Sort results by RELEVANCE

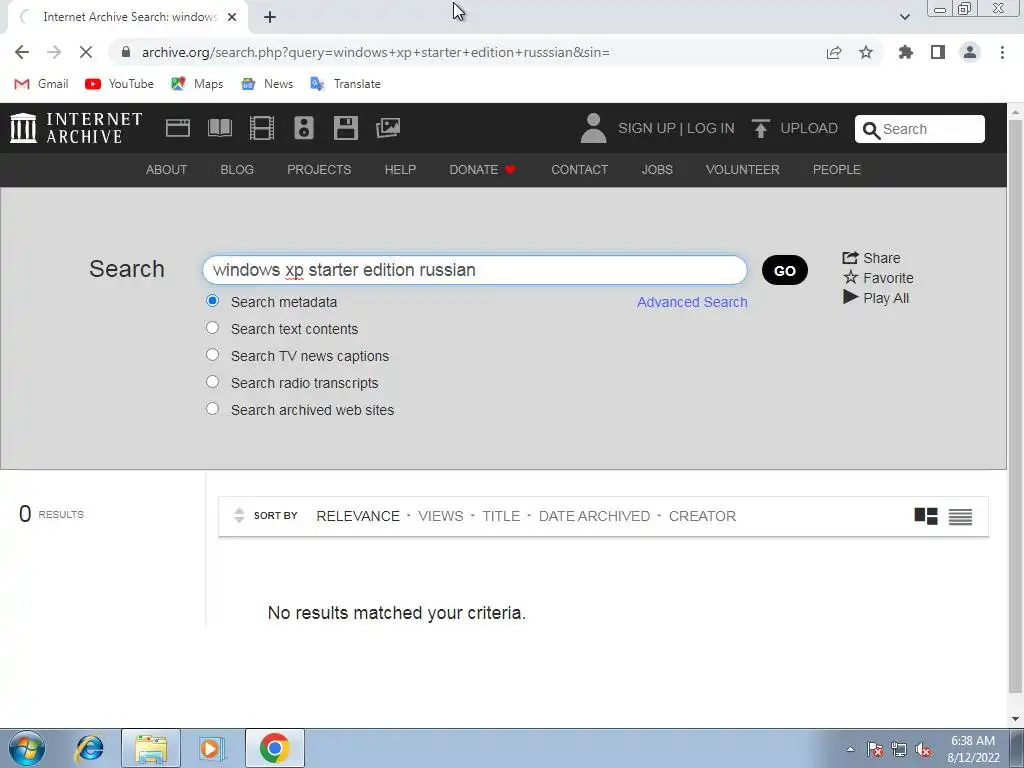point(358,516)
